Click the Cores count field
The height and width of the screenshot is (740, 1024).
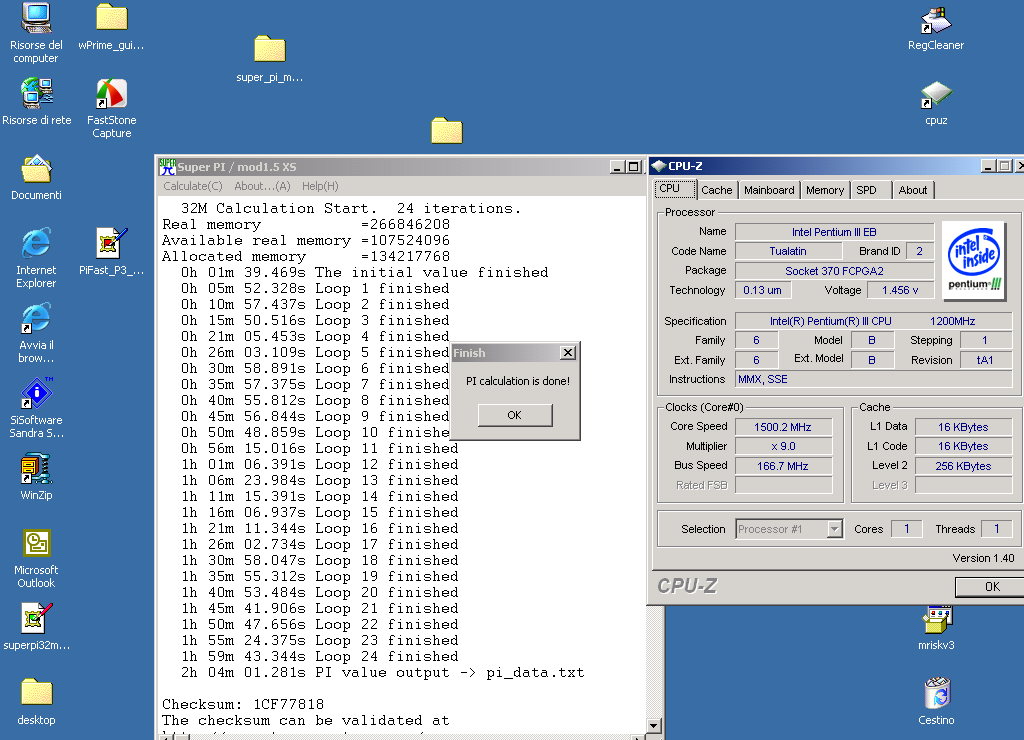906,529
